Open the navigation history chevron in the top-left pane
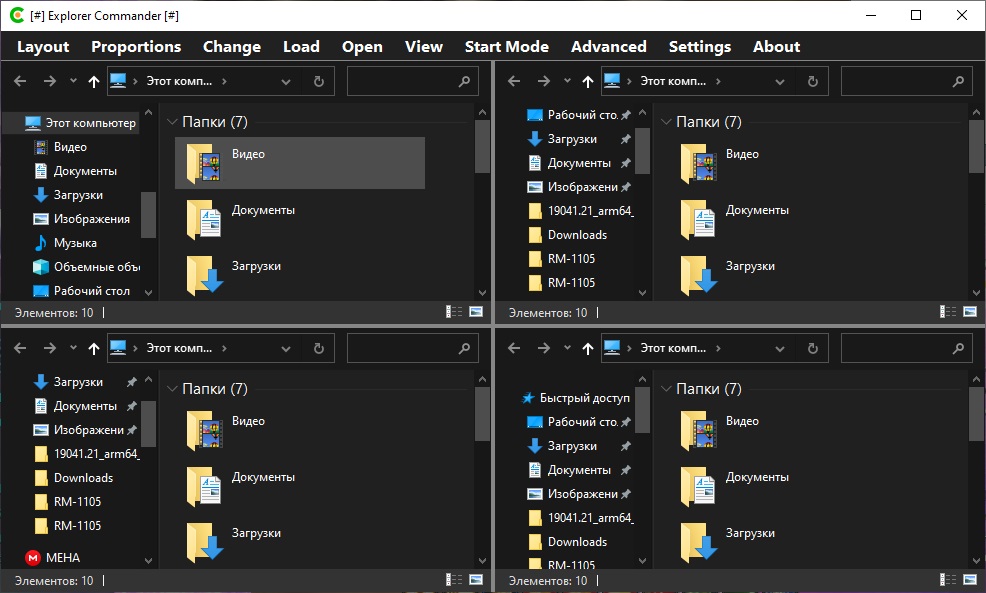Viewport: 986px width, 593px height. point(71,81)
